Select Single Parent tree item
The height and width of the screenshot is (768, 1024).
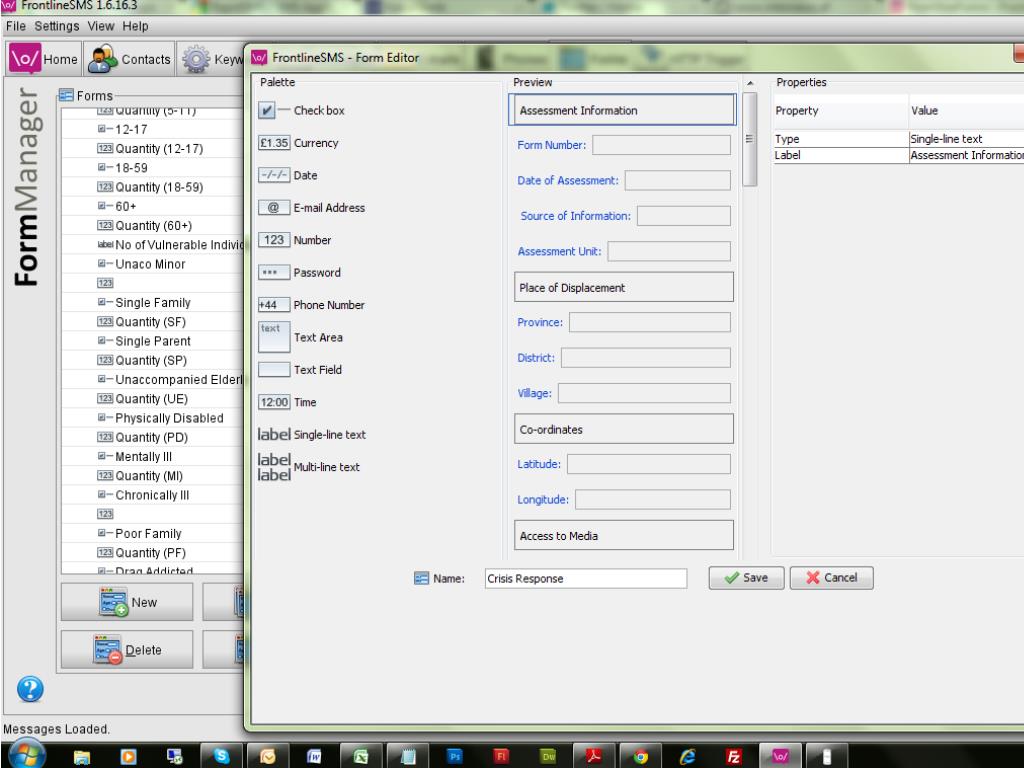click(x=153, y=341)
